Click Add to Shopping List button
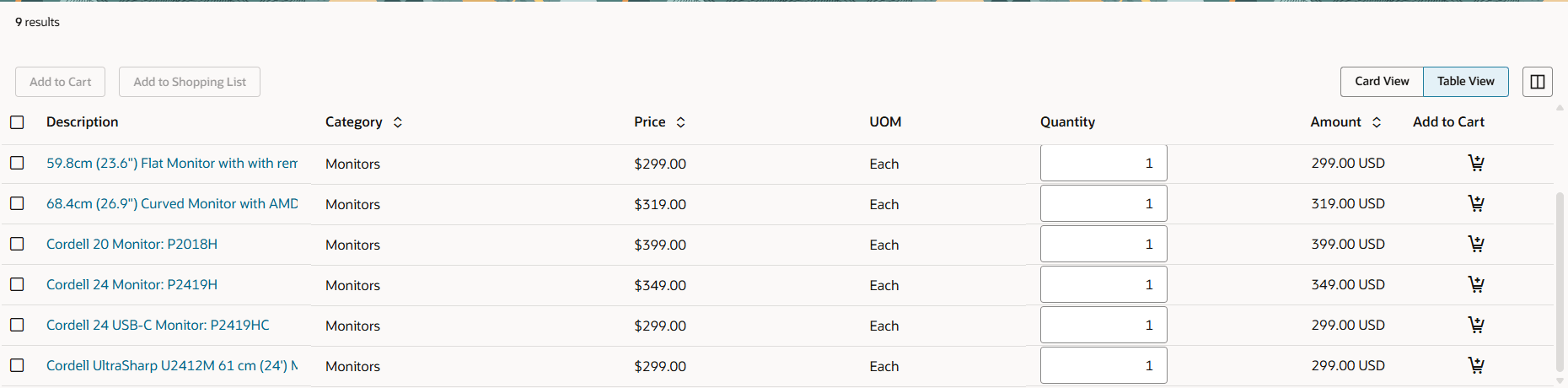This screenshot has height=388, width=1568. click(x=190, y=82)
